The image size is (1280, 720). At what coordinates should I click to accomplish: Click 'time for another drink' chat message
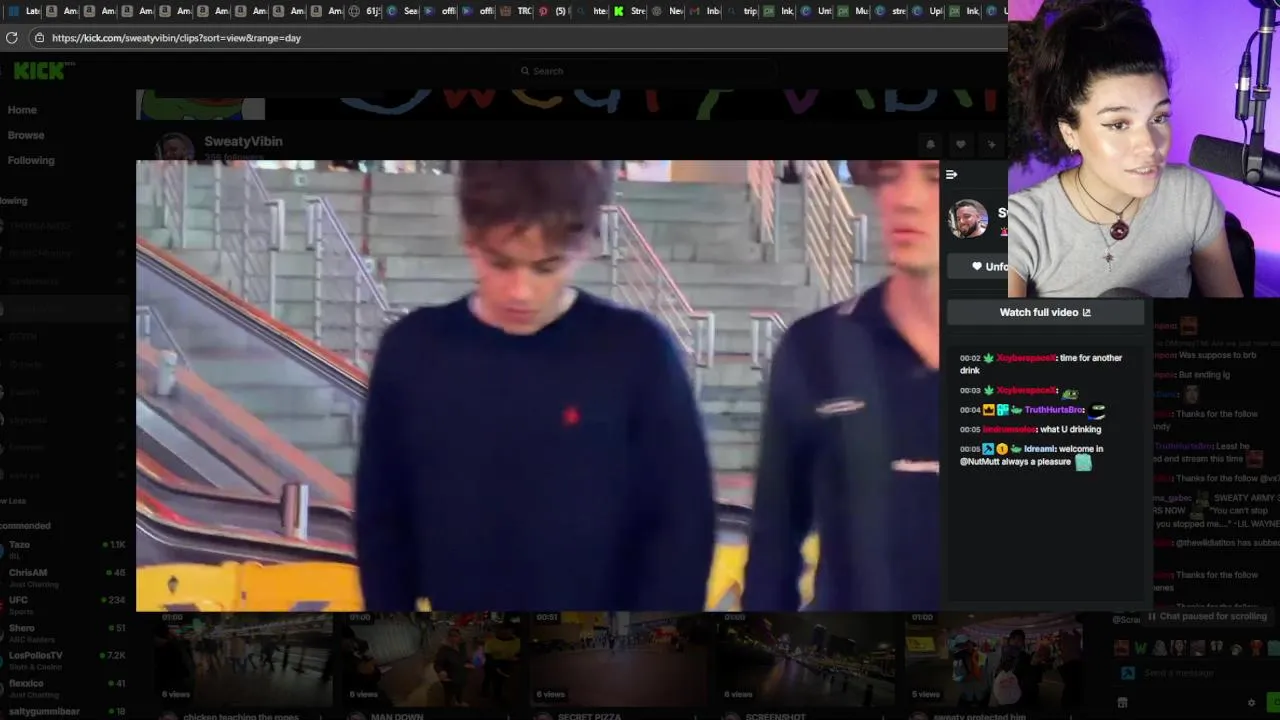tap(1040, 364)
